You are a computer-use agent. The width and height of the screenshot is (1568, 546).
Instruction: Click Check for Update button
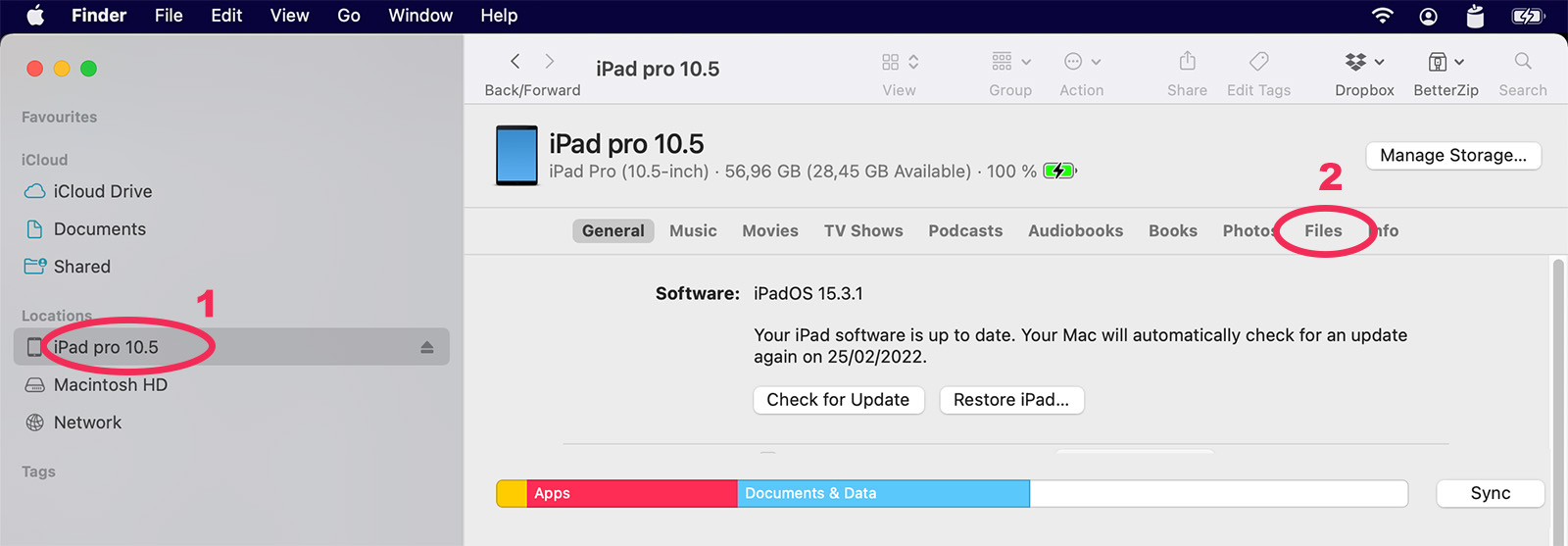coord(838,400)
